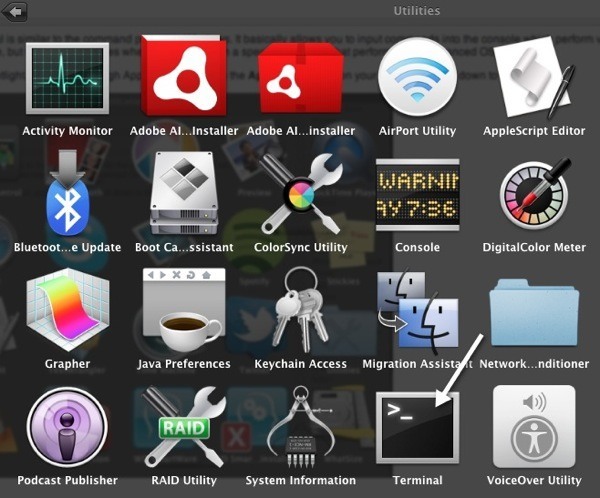The width and height of the screenshot is (600, 498).
Task: Open AirPort Utility Wi-Fi icon
Action: pos(417,78)
